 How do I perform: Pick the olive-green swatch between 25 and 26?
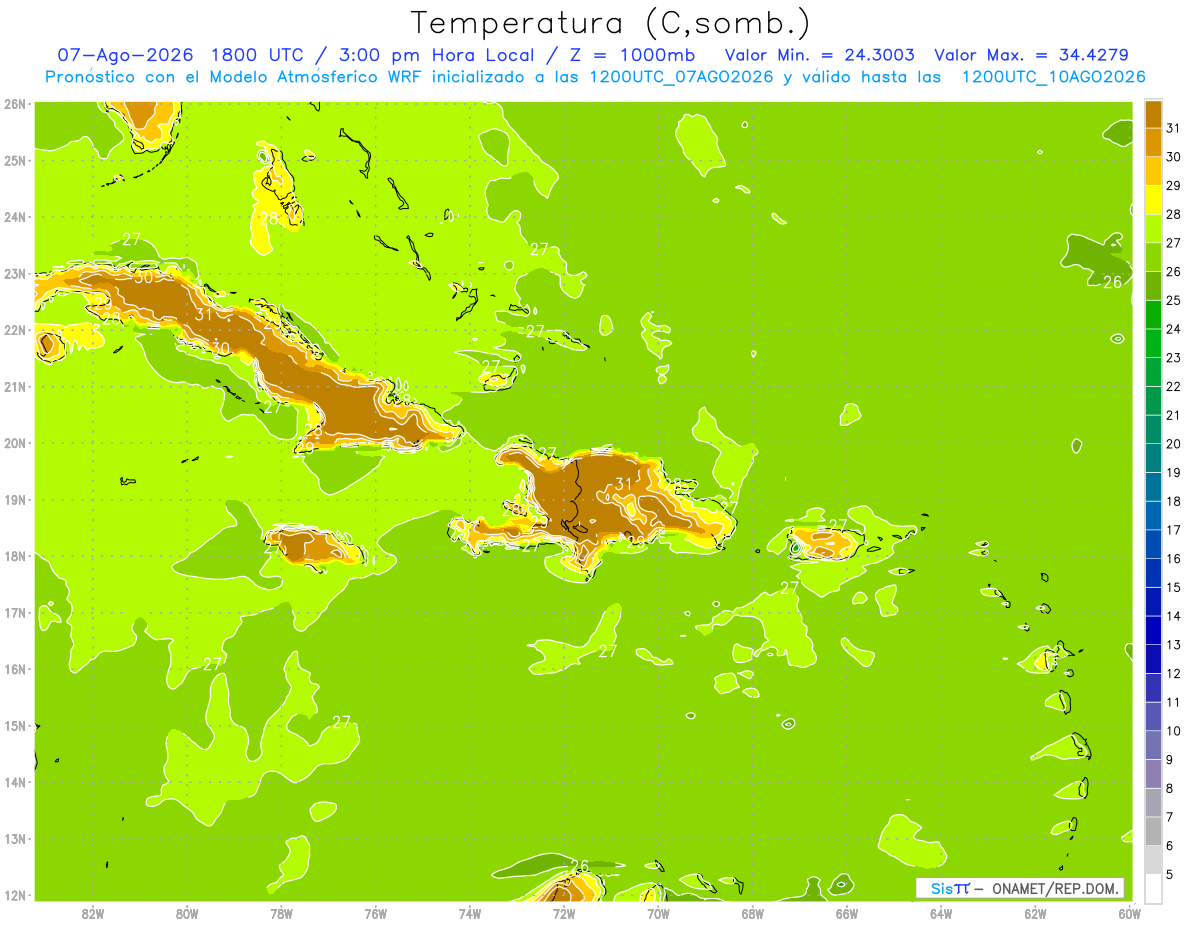coord(1153,287)
